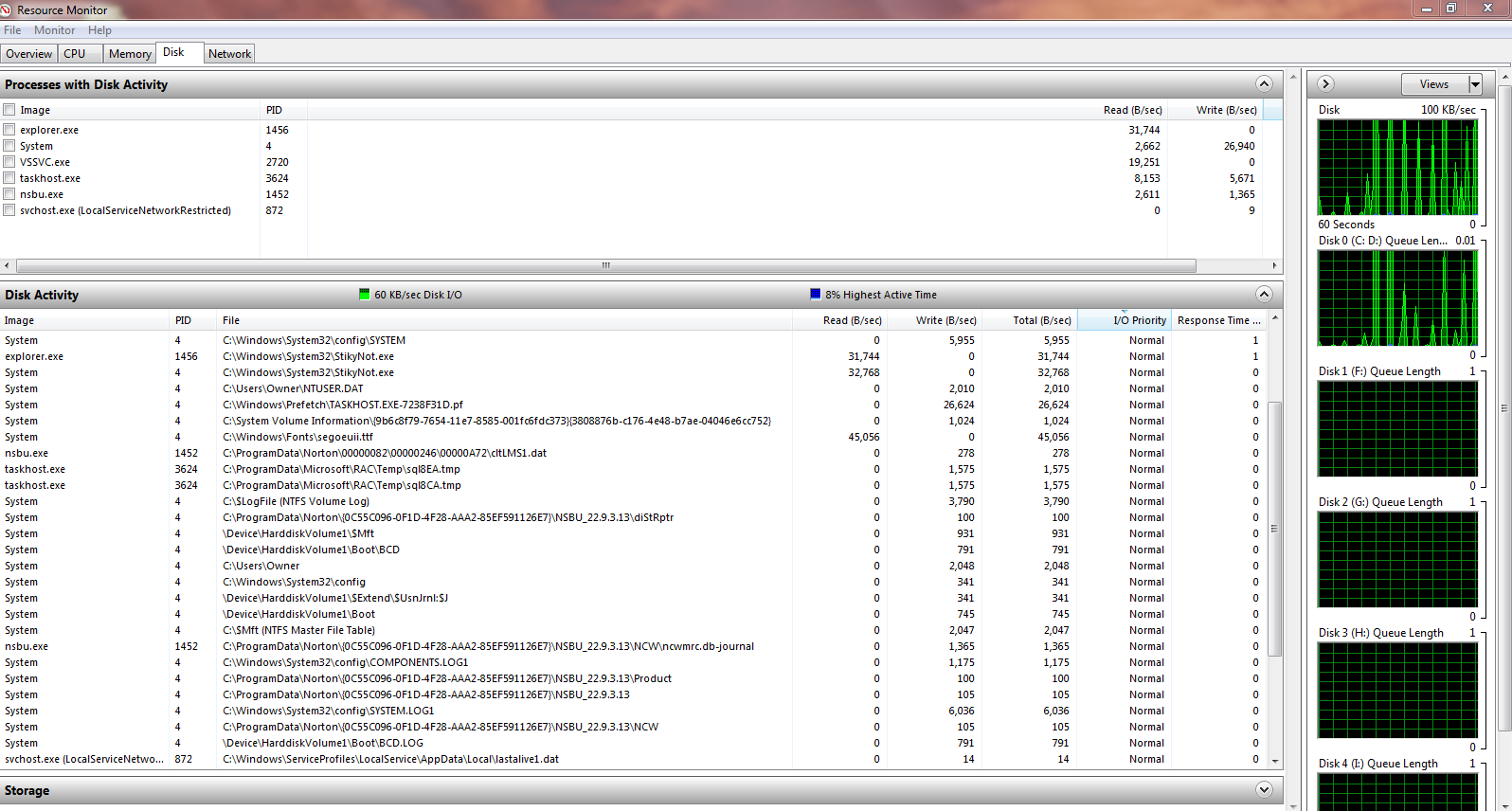Click the graph pane scrollbar up arrow
This screenshot has width=1512, height=811.
1505,76
